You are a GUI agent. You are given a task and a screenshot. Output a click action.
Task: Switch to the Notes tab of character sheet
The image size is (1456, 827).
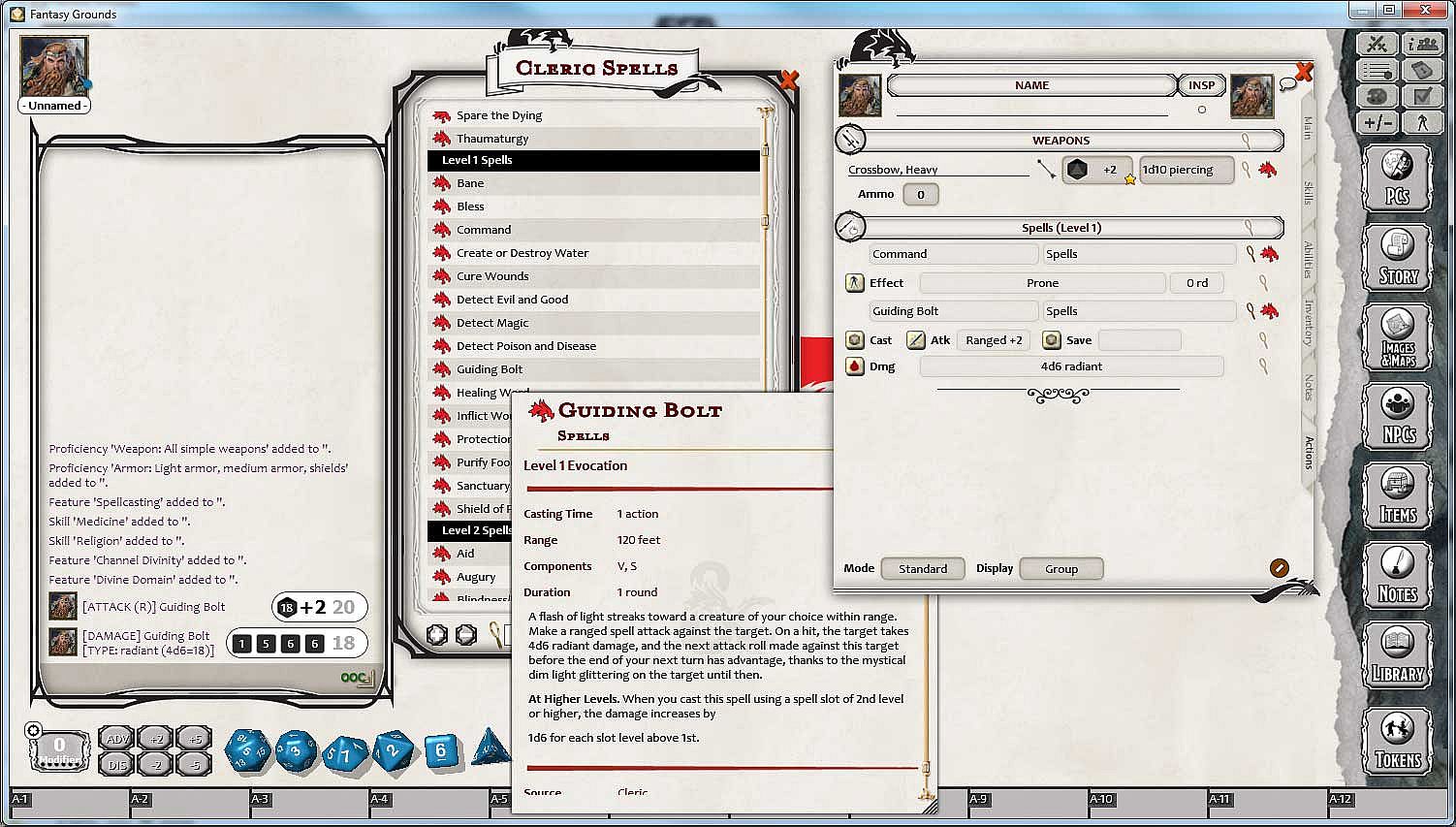coord(1308,387)
